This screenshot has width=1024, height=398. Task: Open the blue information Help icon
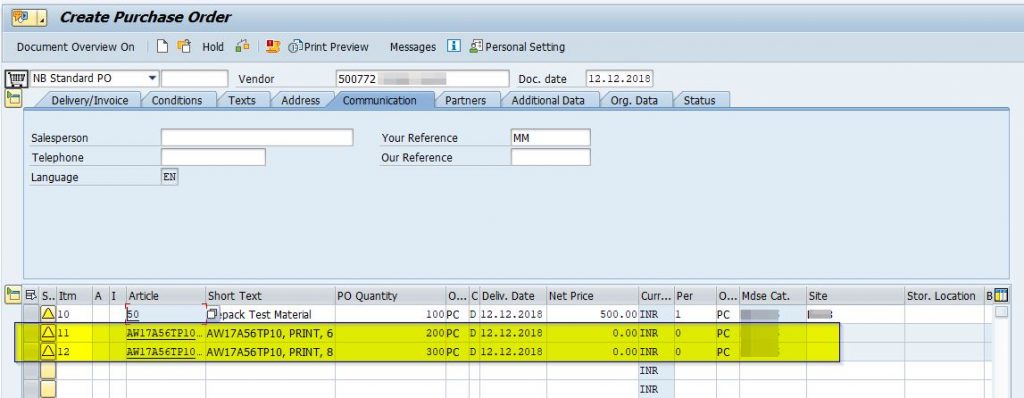[454, 46]
